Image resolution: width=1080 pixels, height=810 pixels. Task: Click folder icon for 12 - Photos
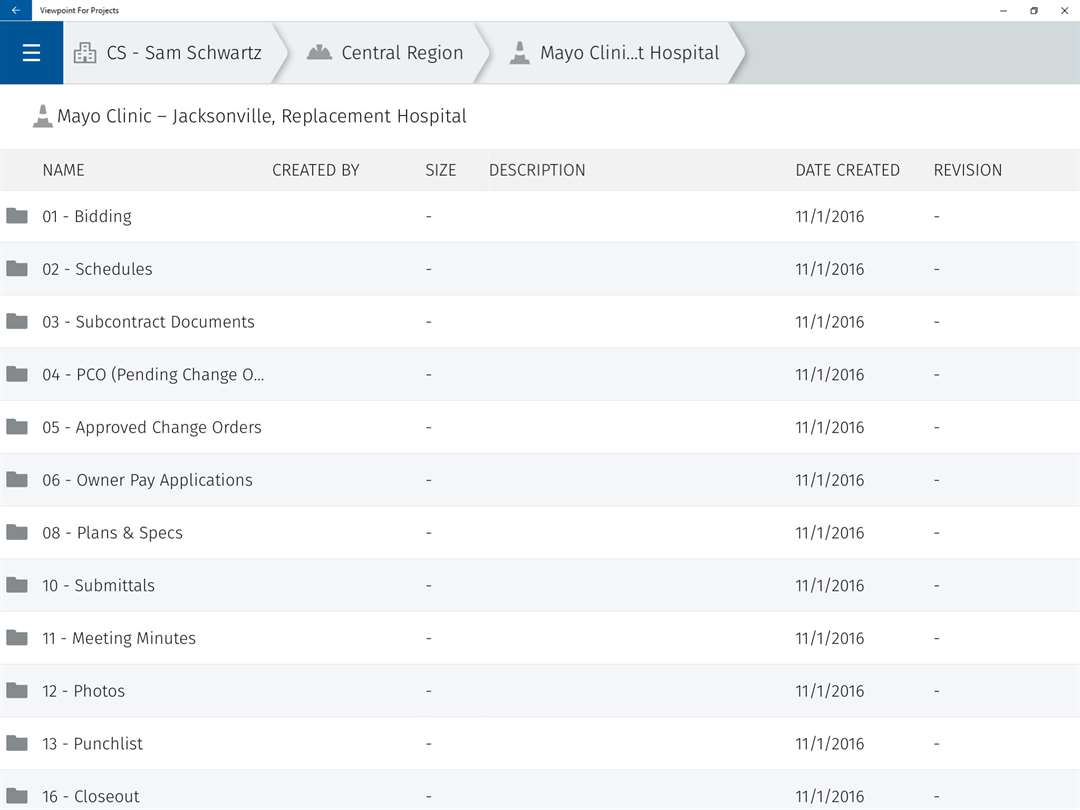click(x=17, y=690)
